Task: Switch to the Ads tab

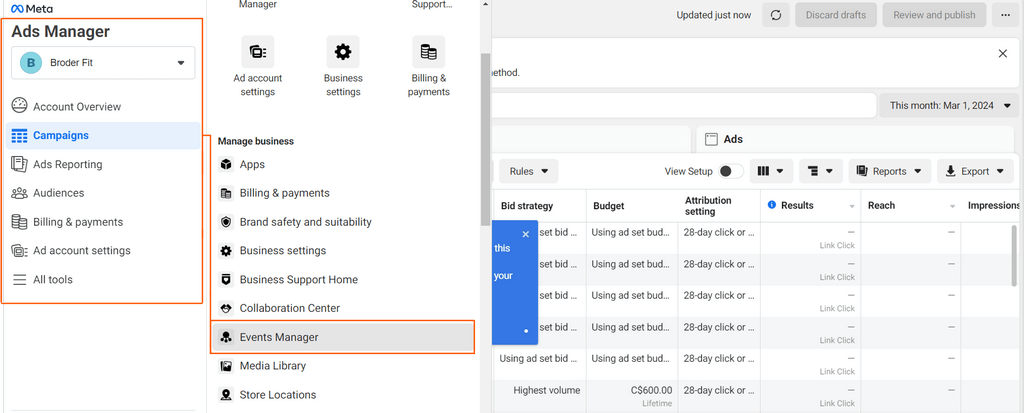Action: click(x=857, y=139)
